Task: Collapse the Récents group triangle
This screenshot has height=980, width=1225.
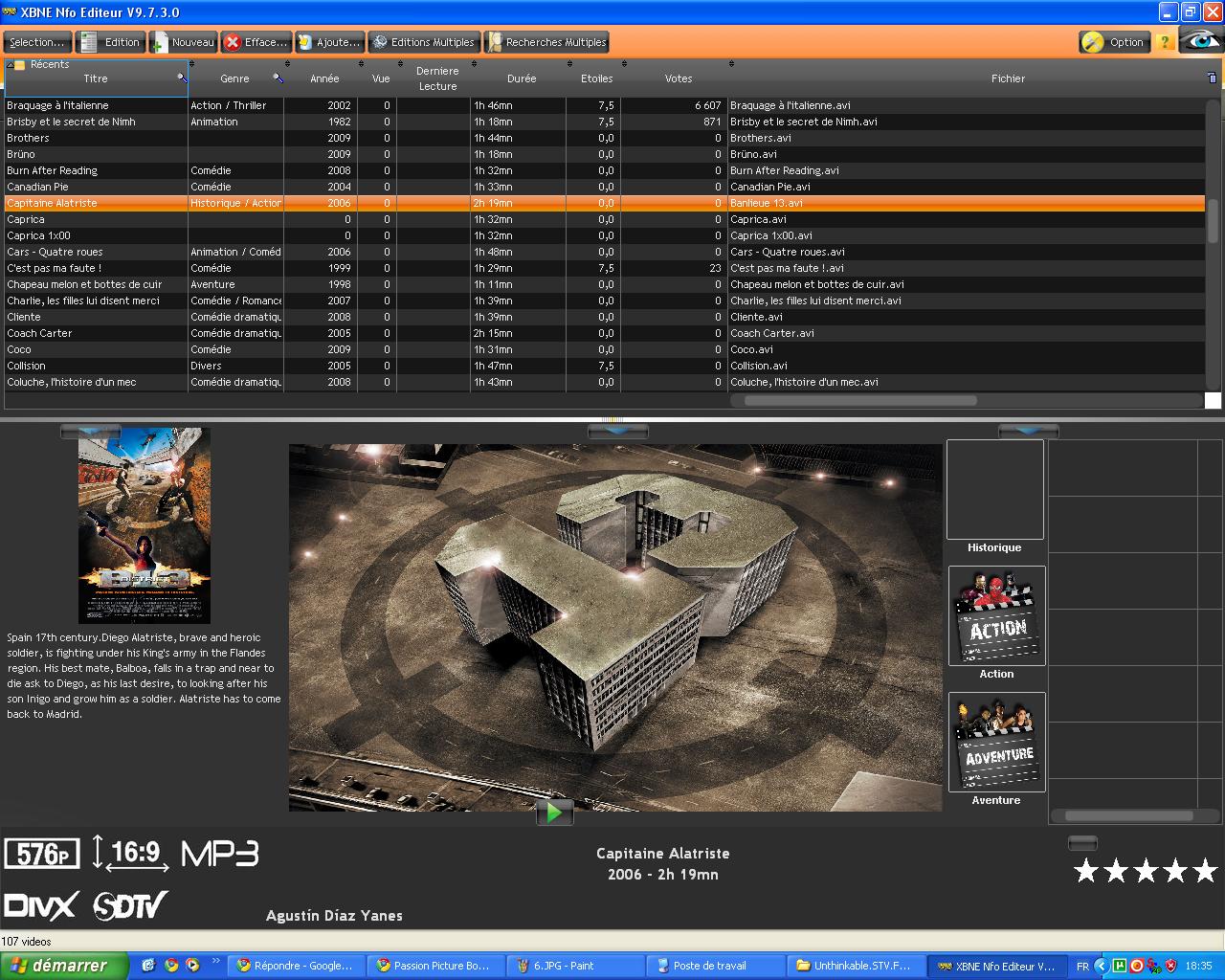Action: (10, 65)
